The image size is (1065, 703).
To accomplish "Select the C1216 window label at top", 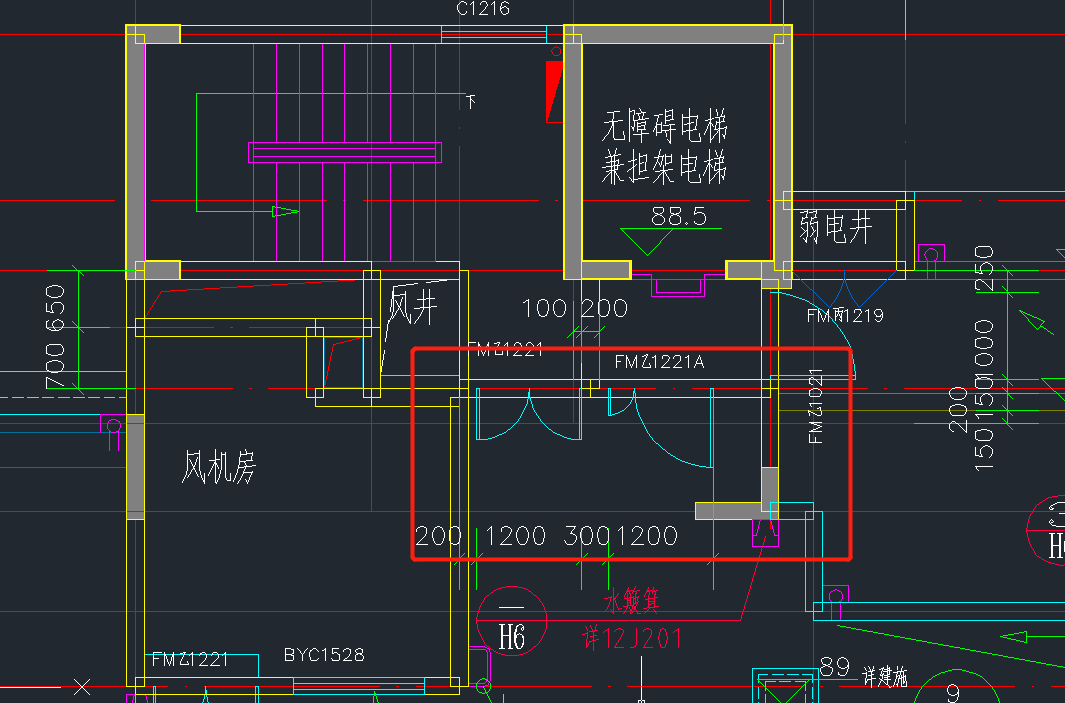I will [483, 8].
